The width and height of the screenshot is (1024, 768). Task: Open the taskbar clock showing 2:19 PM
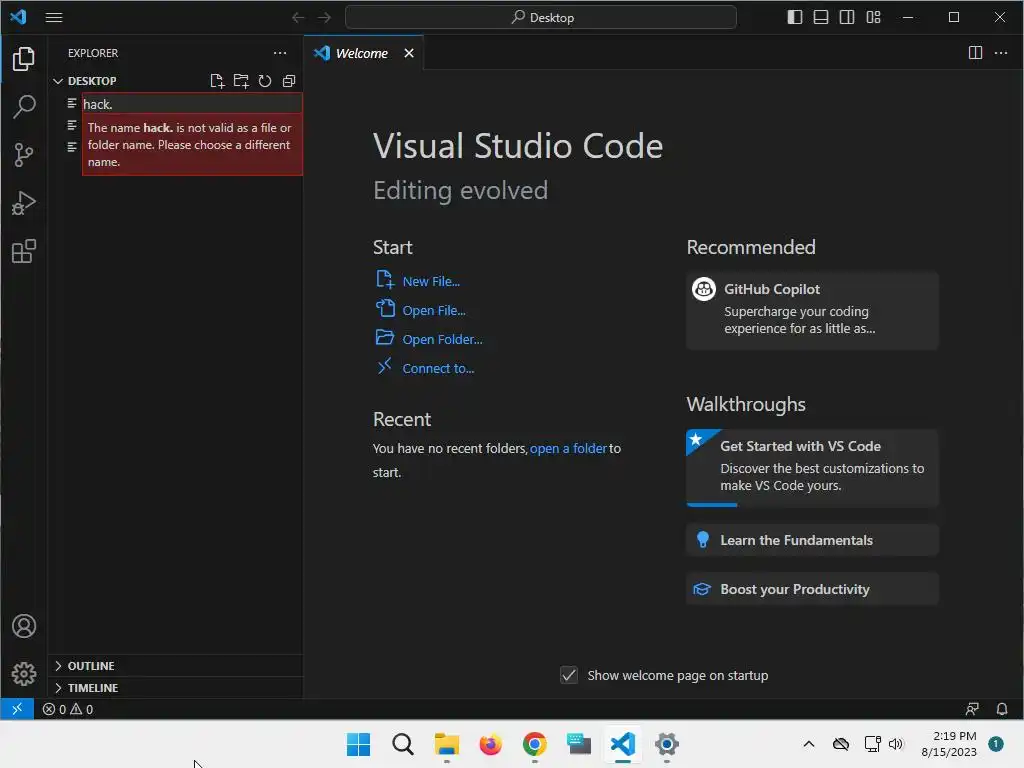pos(949,744)
